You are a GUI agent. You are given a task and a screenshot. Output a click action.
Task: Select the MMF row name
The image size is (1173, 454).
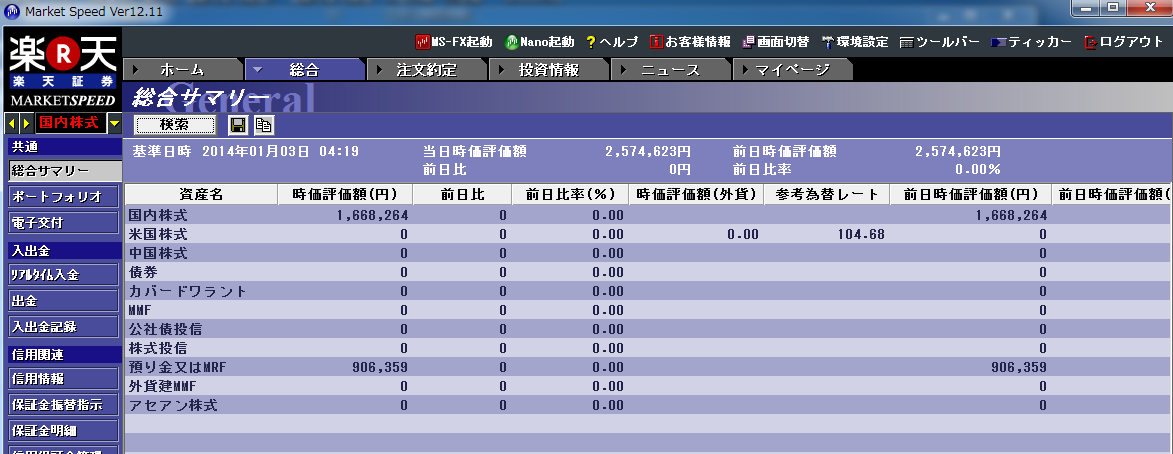pyautogui.click(x=140, y=310)
